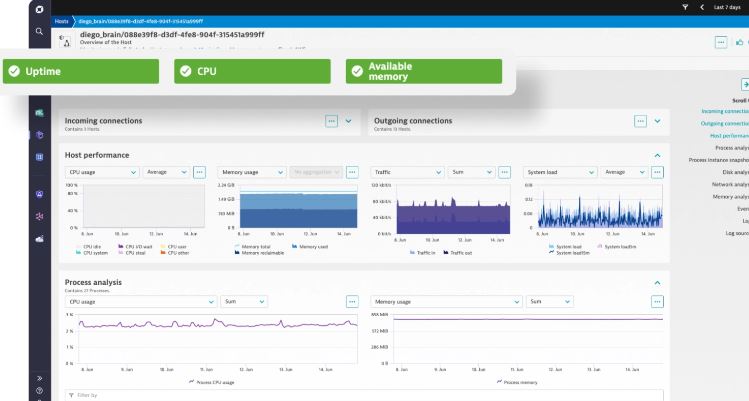Click the Available memory status tile
The image size is (749, 401).
coord(424,71)
